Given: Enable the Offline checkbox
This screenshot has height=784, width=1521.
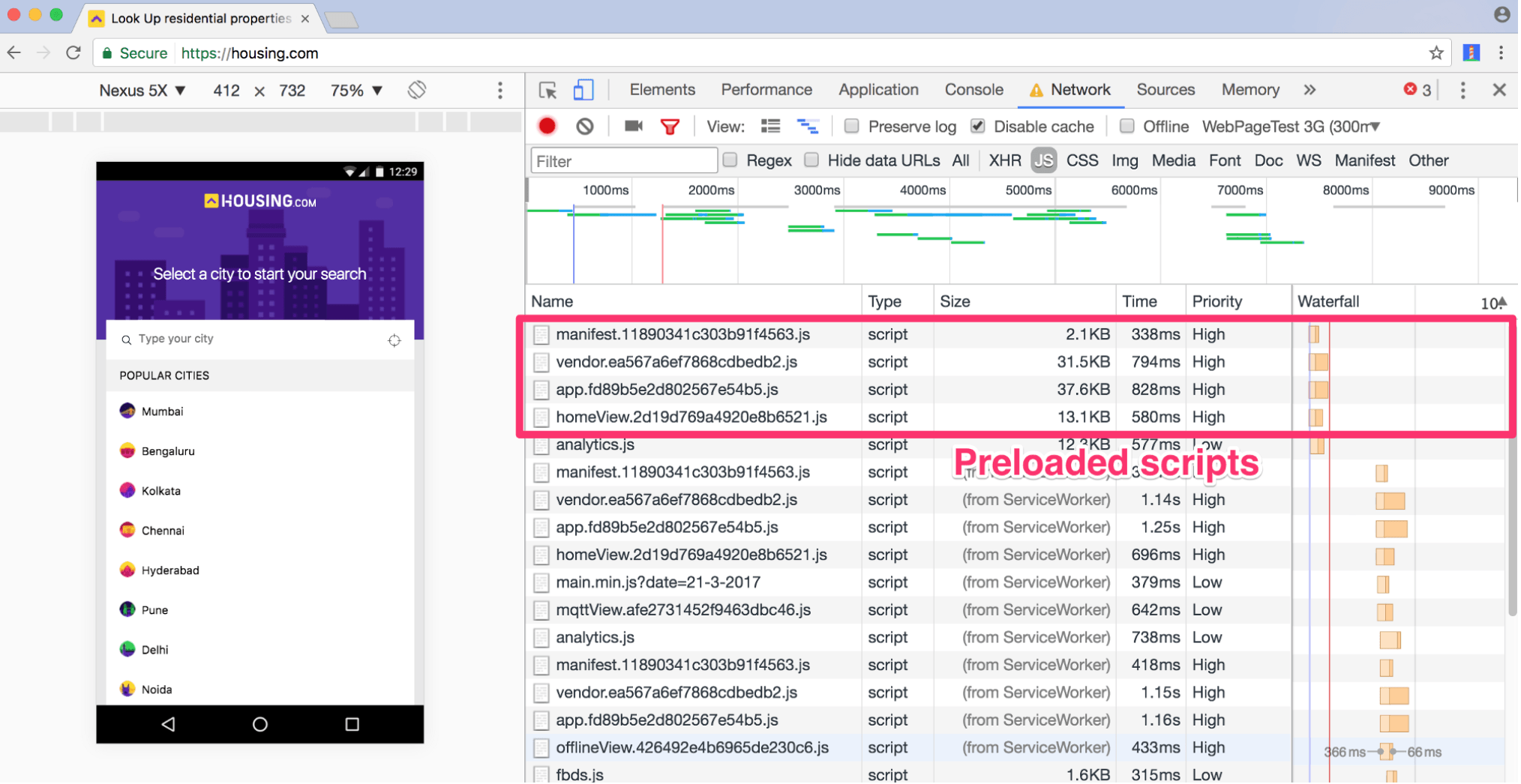Looking at the screenshot, I should [1128, 126].
